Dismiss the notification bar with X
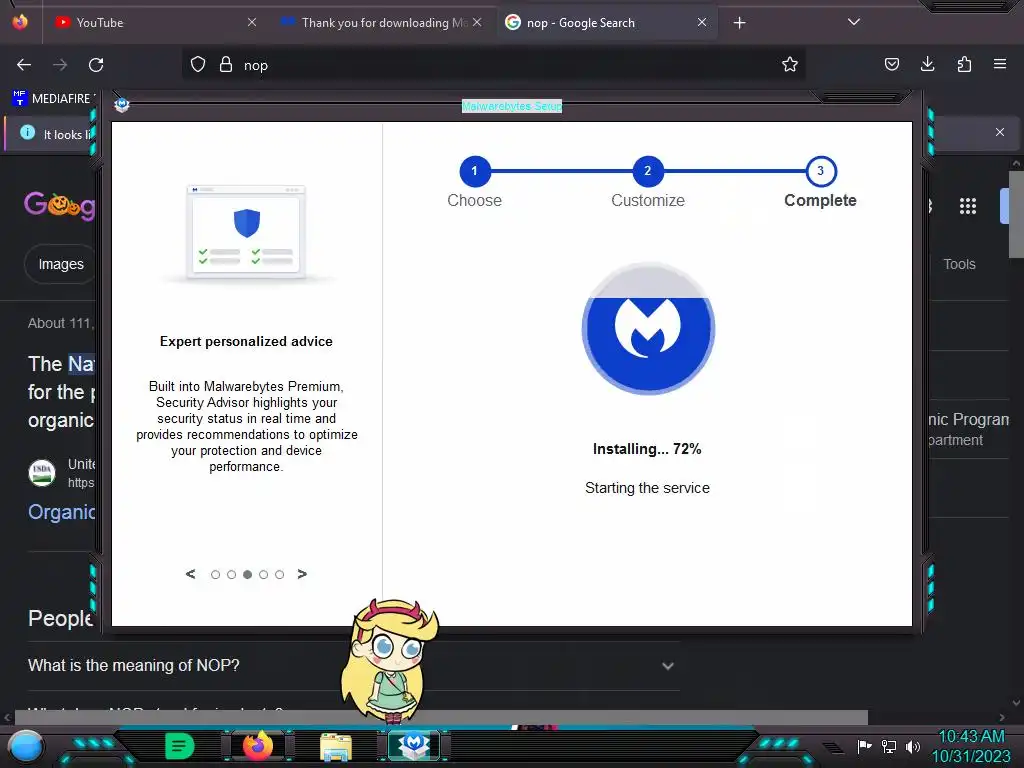 pos(1000,132)
